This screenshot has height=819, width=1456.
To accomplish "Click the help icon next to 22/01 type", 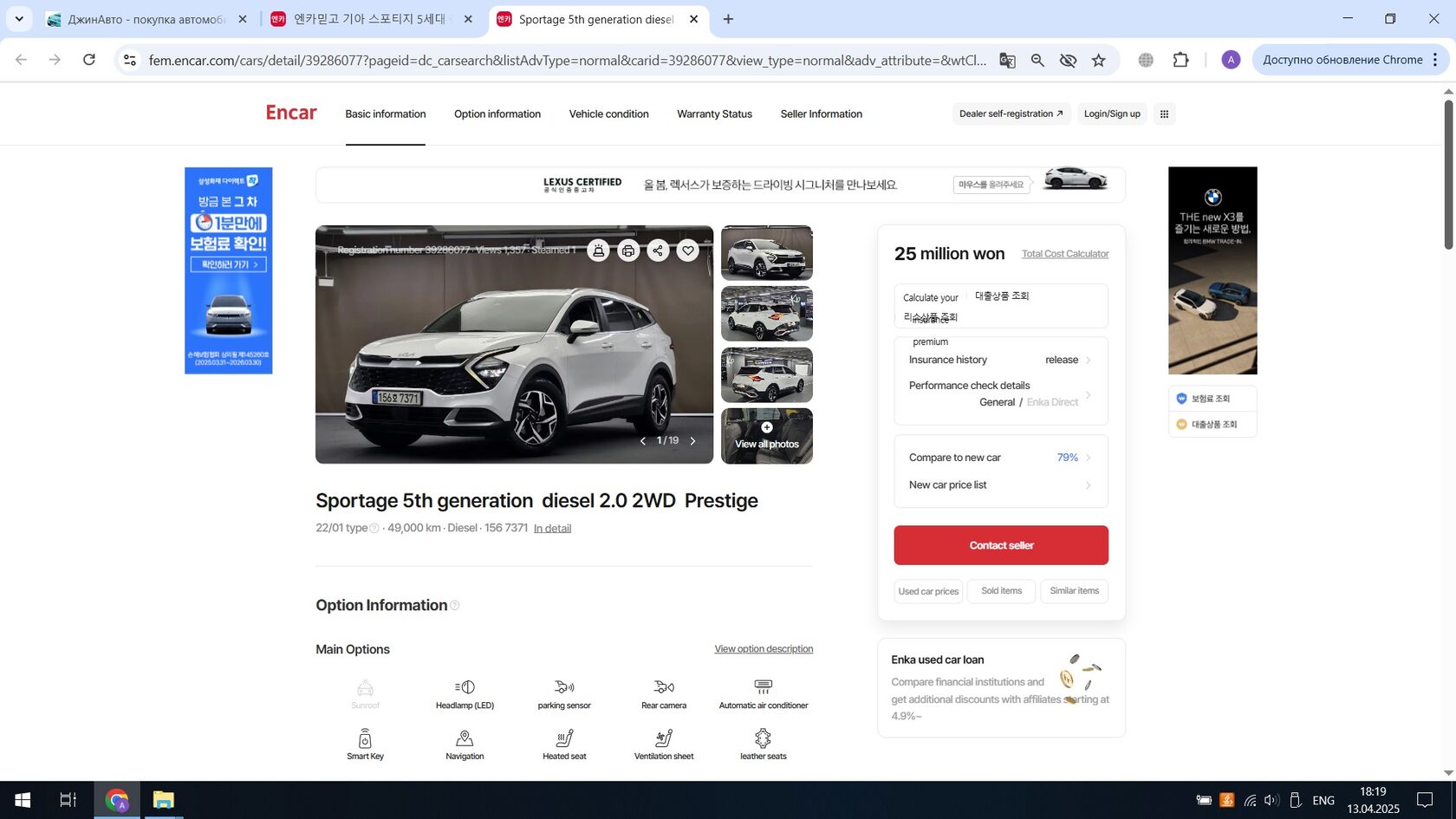I will click(374, 528).
